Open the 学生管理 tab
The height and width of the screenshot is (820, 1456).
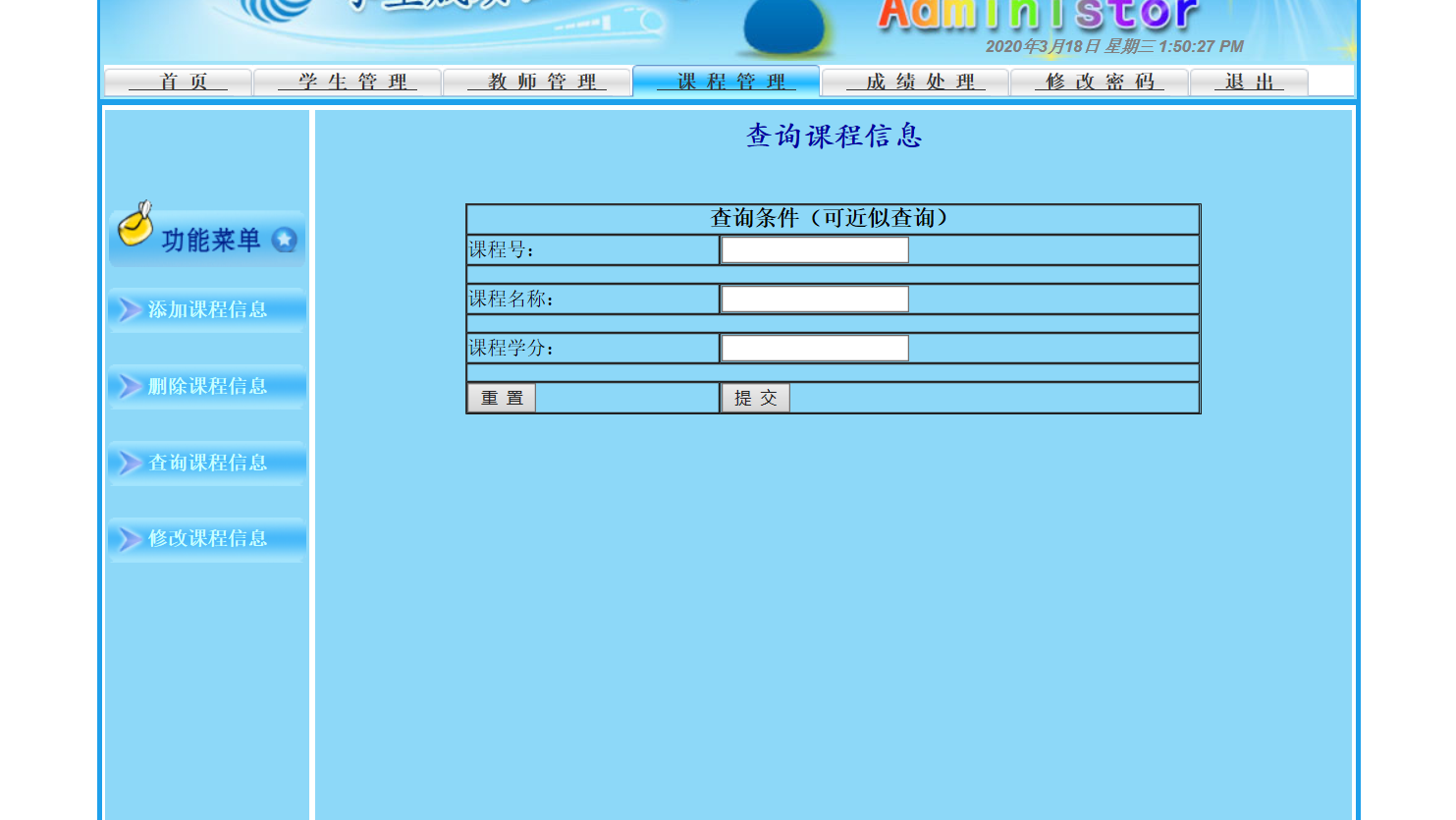(348, 82)
